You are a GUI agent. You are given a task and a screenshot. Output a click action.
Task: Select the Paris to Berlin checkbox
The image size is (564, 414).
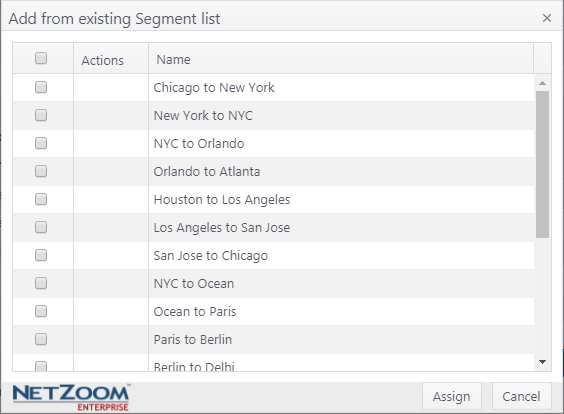pos(41,339)
